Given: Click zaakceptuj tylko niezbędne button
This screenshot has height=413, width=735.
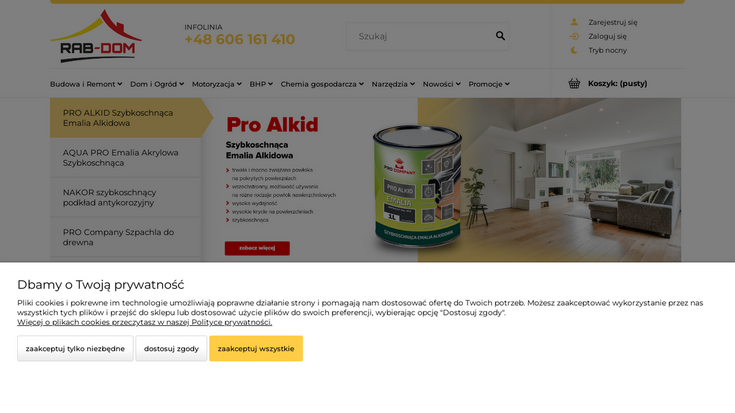Looking at the screenshot, I should (x=75, y=348).
